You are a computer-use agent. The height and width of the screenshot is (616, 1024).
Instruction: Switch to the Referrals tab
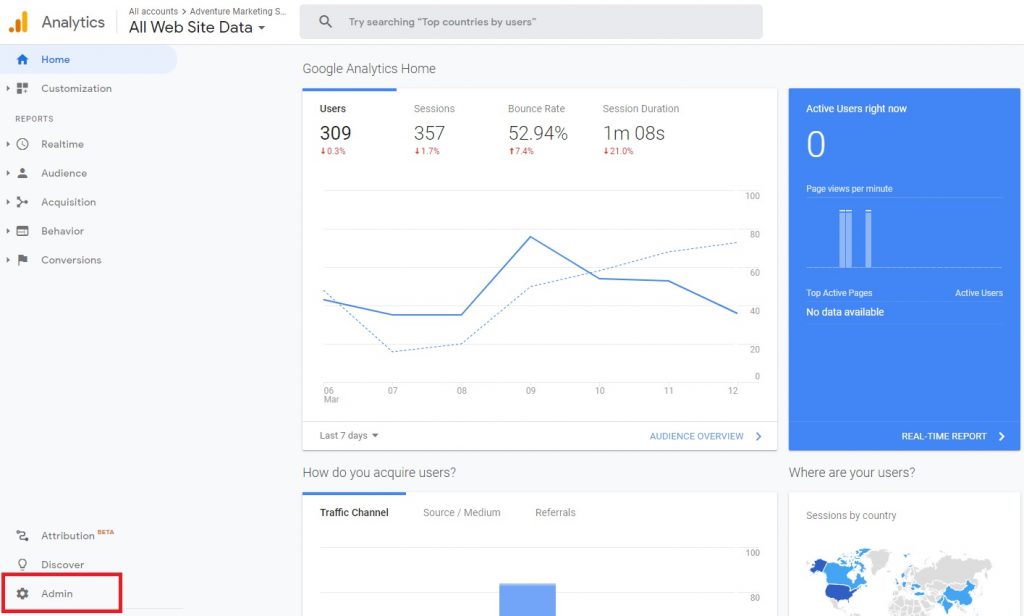click(555, 513)
